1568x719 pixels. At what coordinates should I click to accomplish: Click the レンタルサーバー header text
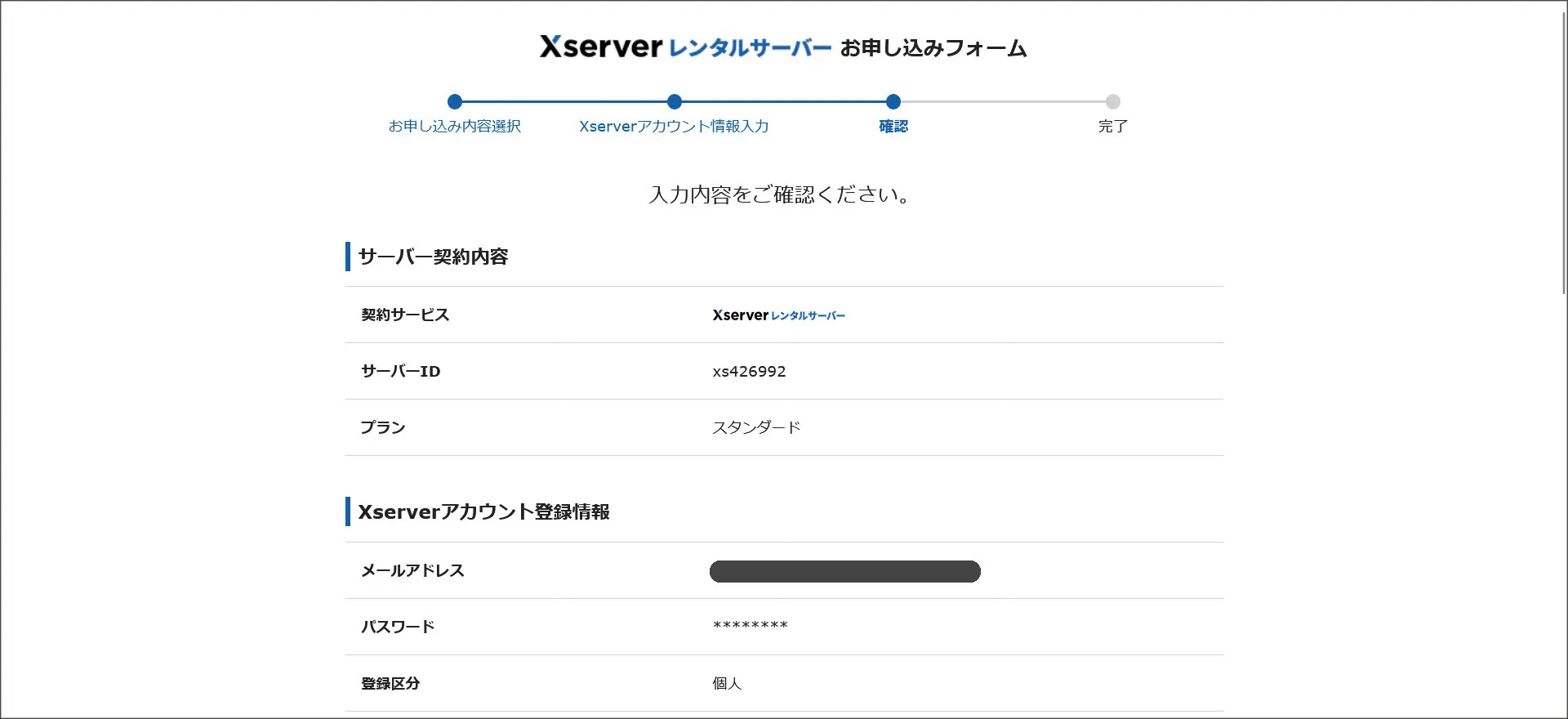[x=751, y=48]
